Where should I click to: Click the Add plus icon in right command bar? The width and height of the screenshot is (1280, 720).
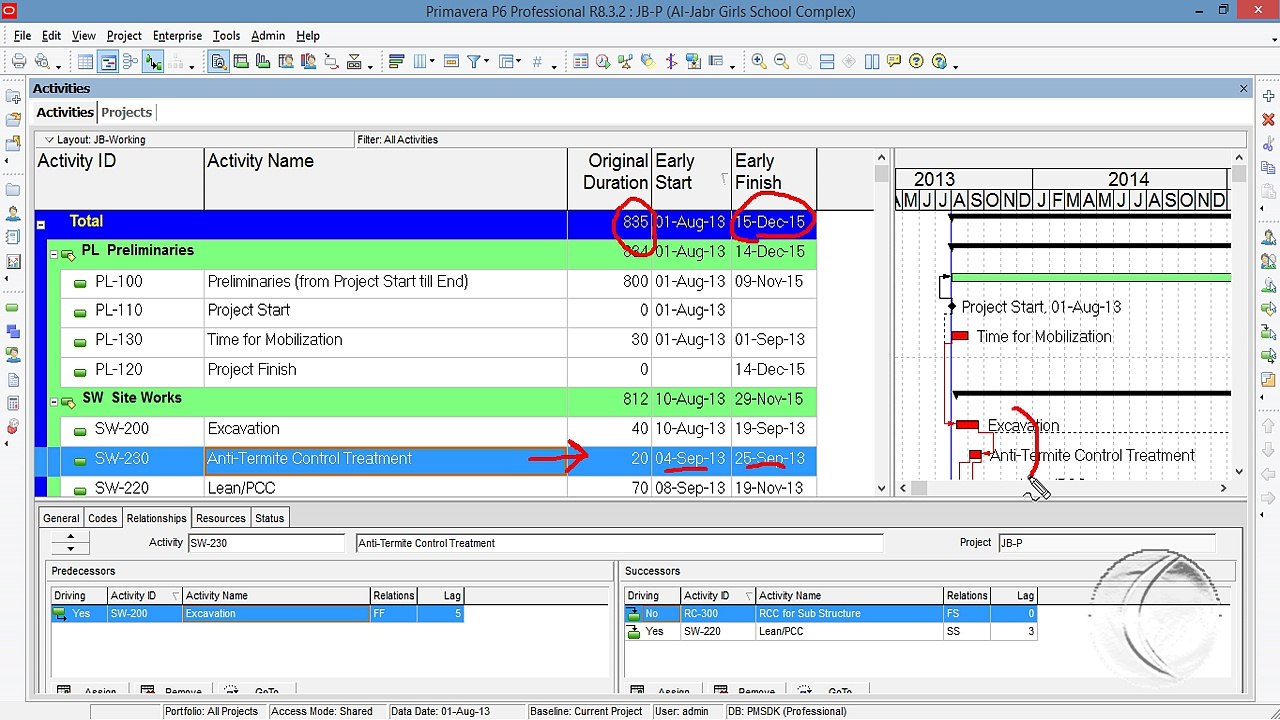[x=1268, y=97]
